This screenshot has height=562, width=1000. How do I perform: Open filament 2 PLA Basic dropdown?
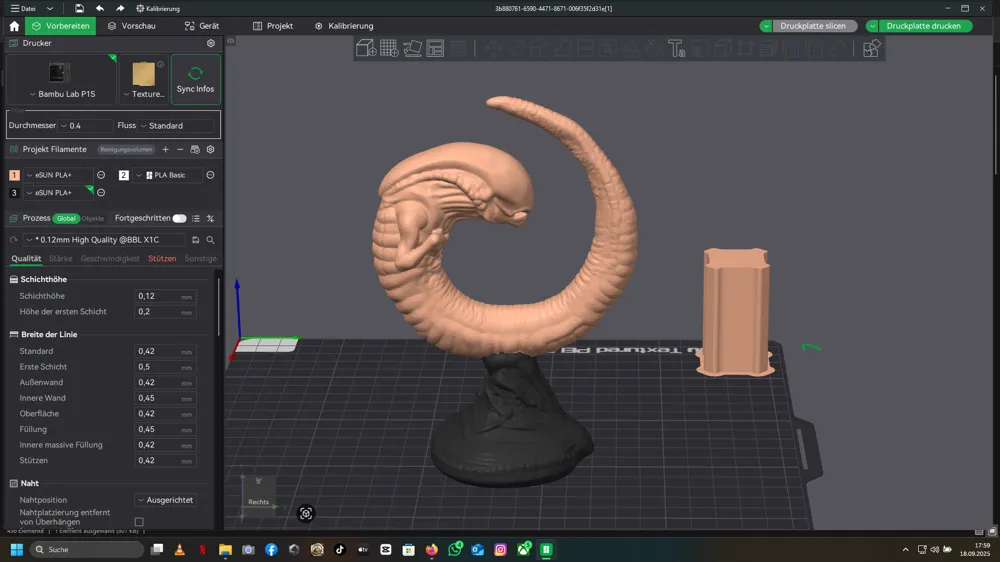[x=168, y=175]
